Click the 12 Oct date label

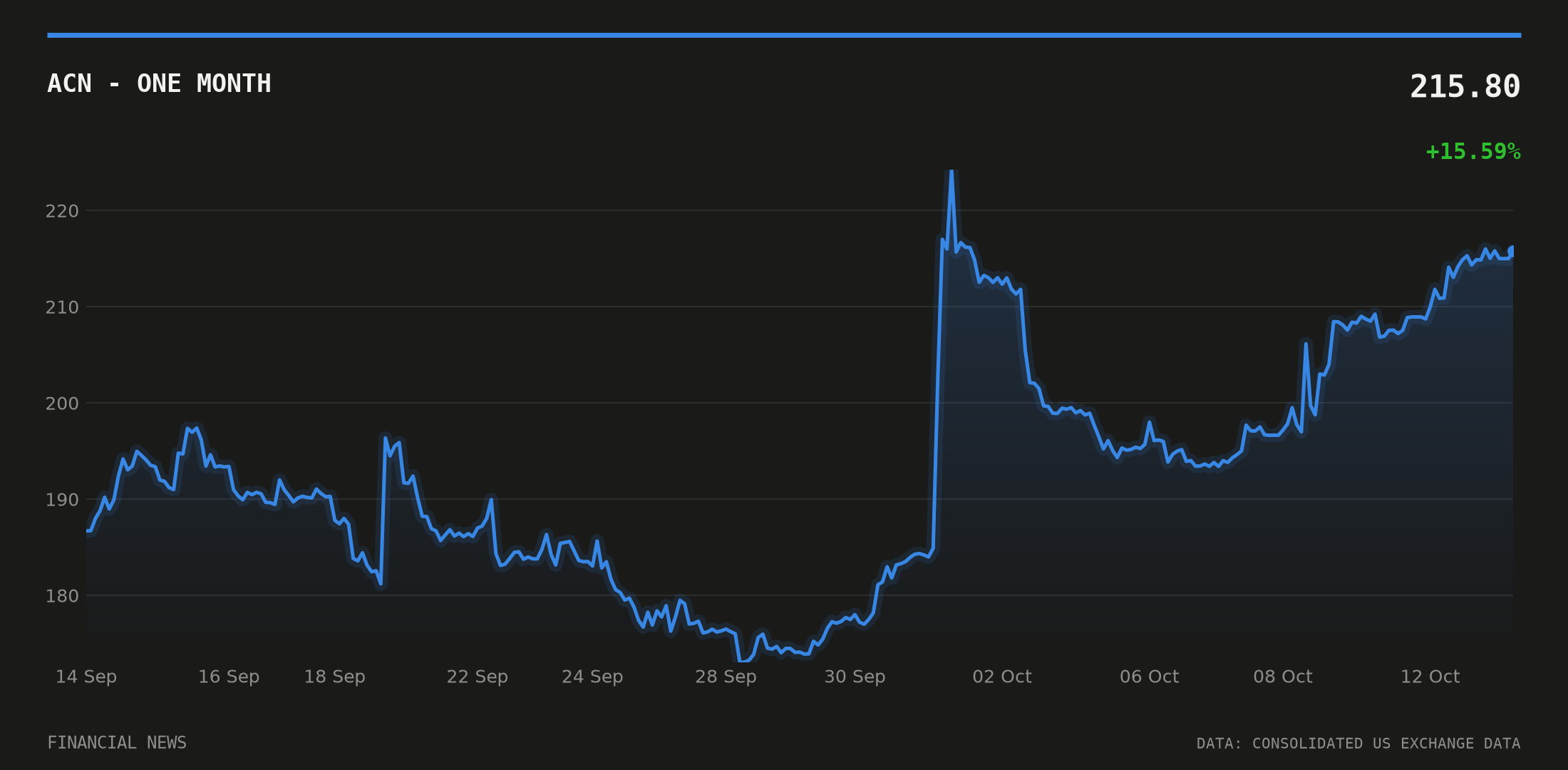tap(1430, 677)
